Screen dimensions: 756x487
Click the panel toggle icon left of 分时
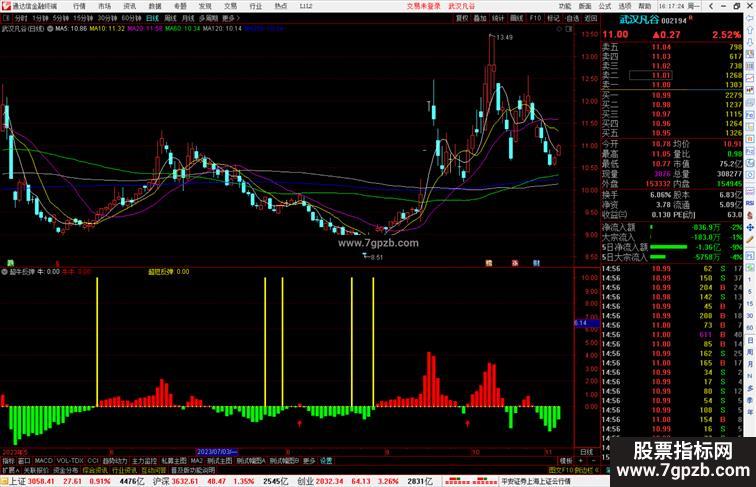(6, 18)
